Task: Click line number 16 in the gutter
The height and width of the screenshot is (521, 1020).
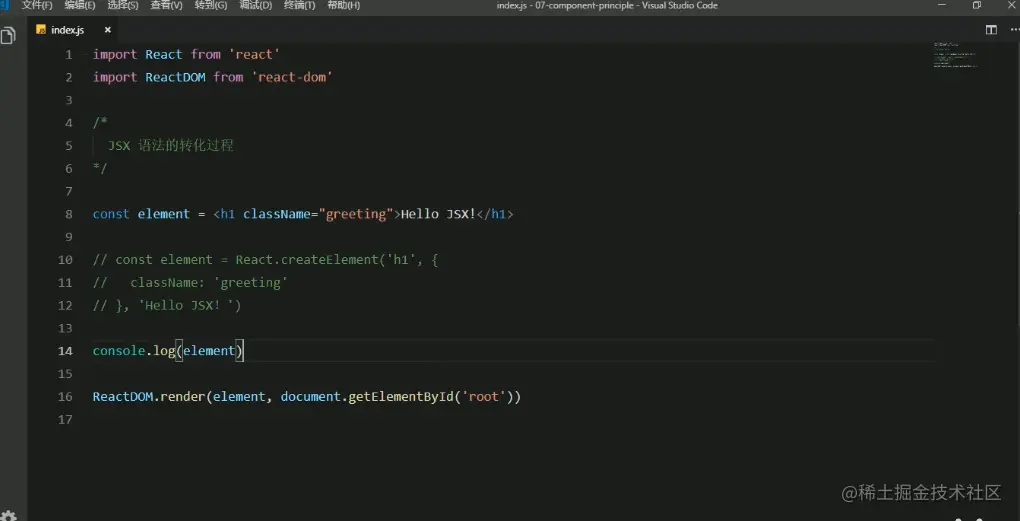Action: (65, 396)
